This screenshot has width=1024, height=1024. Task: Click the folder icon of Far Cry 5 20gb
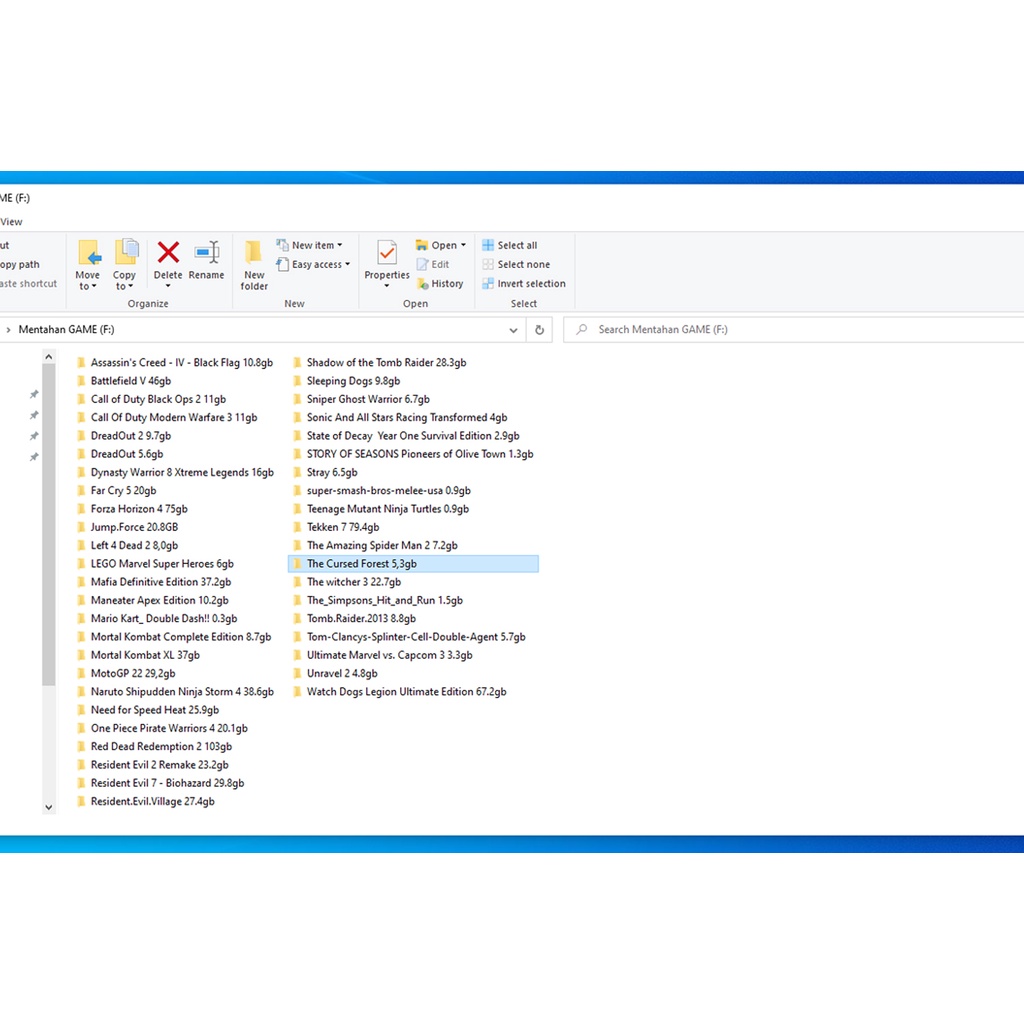pyautogui.click(x=81, y=490)
